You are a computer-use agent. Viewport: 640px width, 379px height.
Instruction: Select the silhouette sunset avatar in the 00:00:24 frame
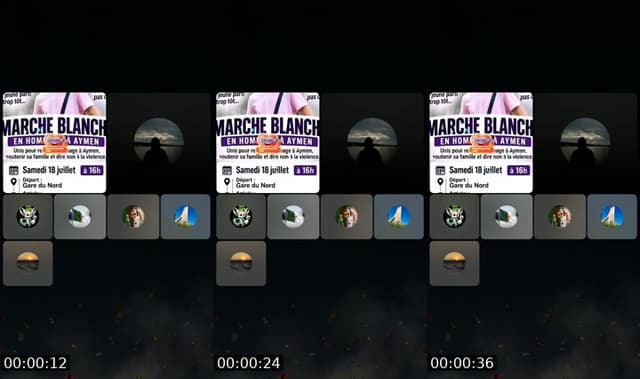[x=372, y=143]
